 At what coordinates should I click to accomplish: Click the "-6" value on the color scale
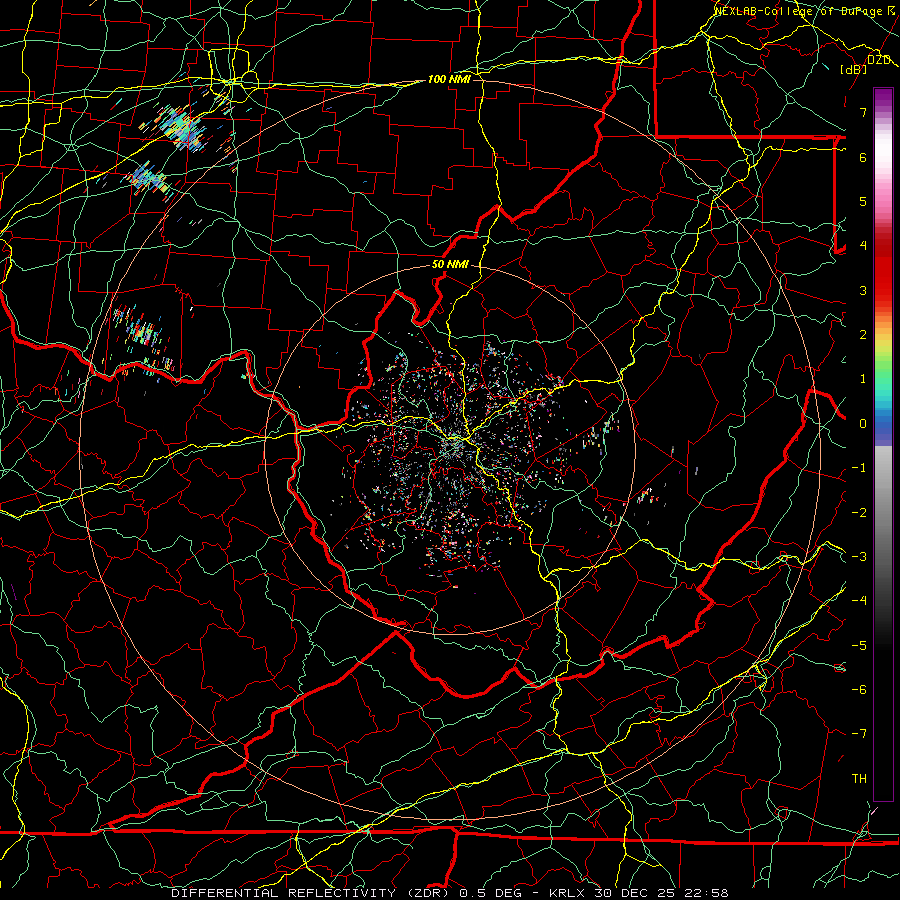[x=859, y=690]
